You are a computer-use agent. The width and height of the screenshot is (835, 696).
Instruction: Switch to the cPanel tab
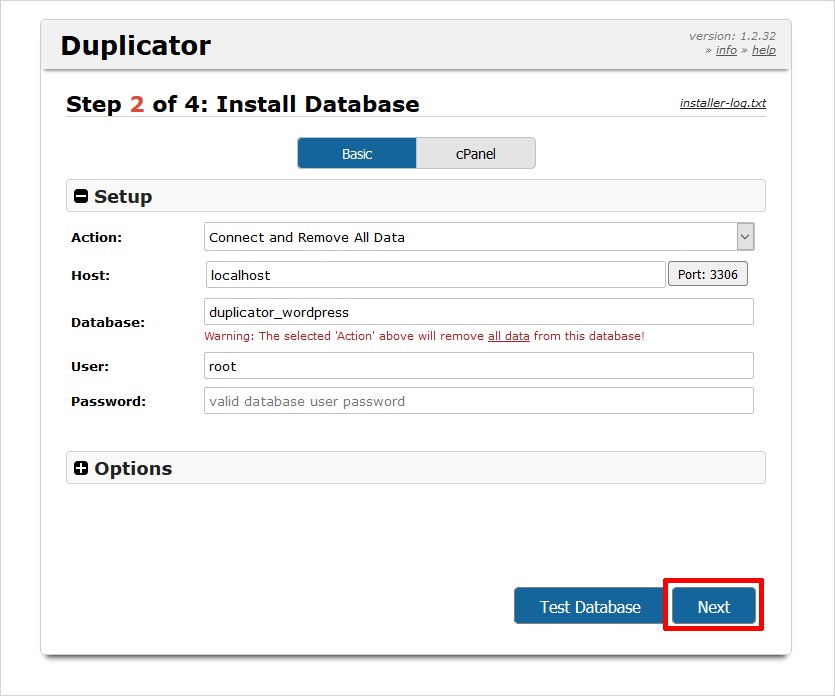click(476, 154)
